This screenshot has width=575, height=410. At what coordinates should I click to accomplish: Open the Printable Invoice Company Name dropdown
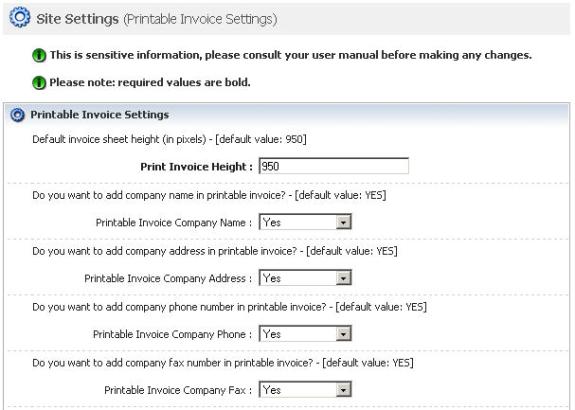point(305,222)
